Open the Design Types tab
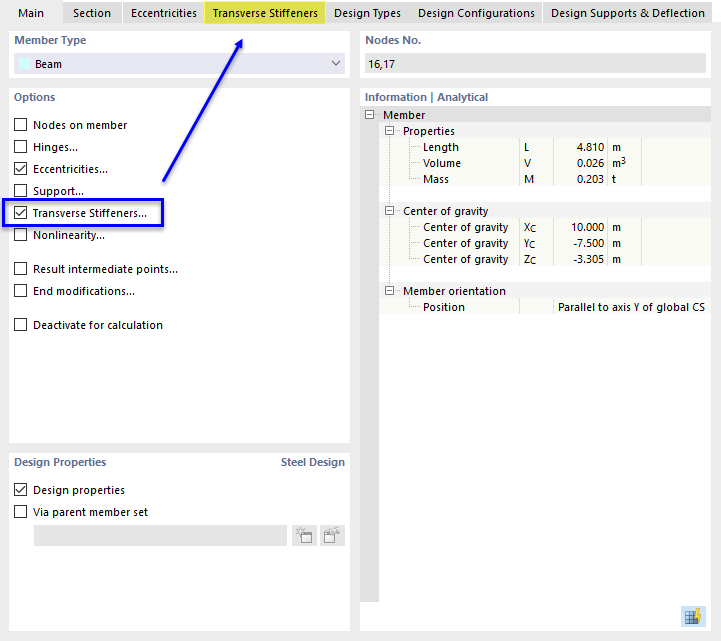The height and width of the screenshot is (641, 721). [x=367, y=13]
